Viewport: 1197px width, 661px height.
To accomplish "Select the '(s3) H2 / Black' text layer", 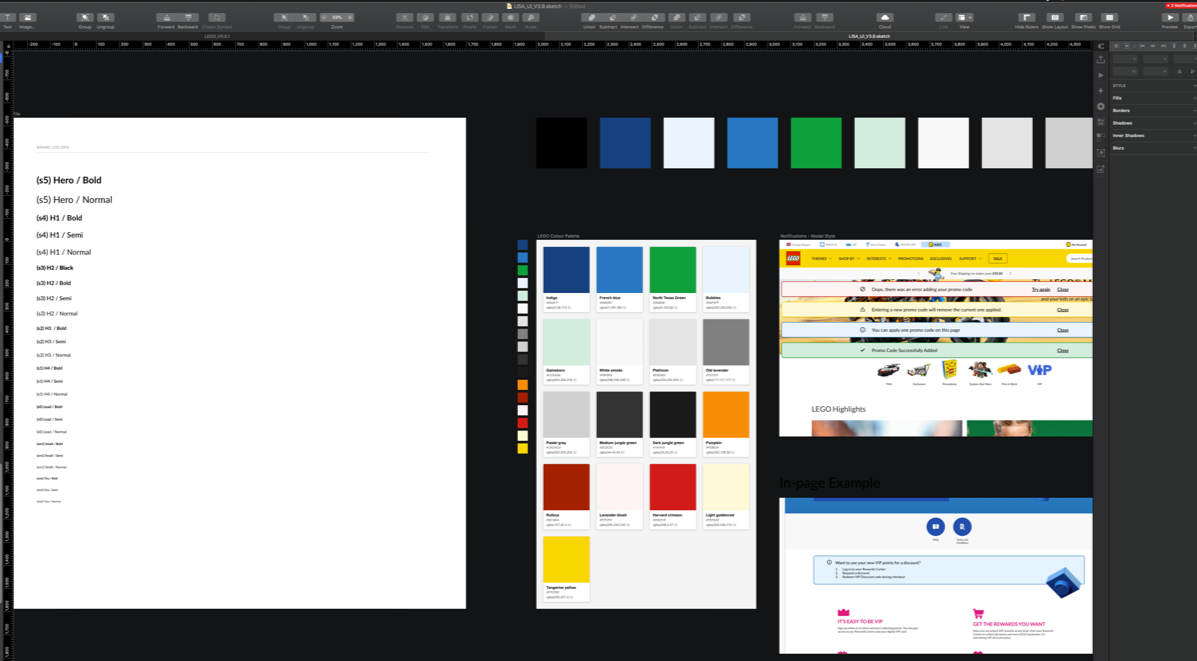I will [x=55, y=268].
